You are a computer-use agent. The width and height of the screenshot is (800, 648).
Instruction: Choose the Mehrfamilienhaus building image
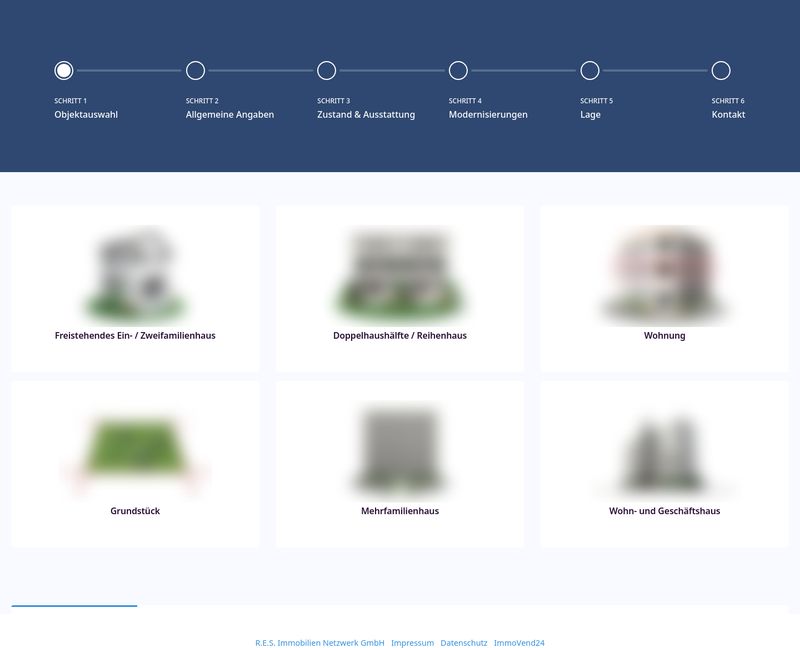tap(400, 451)
